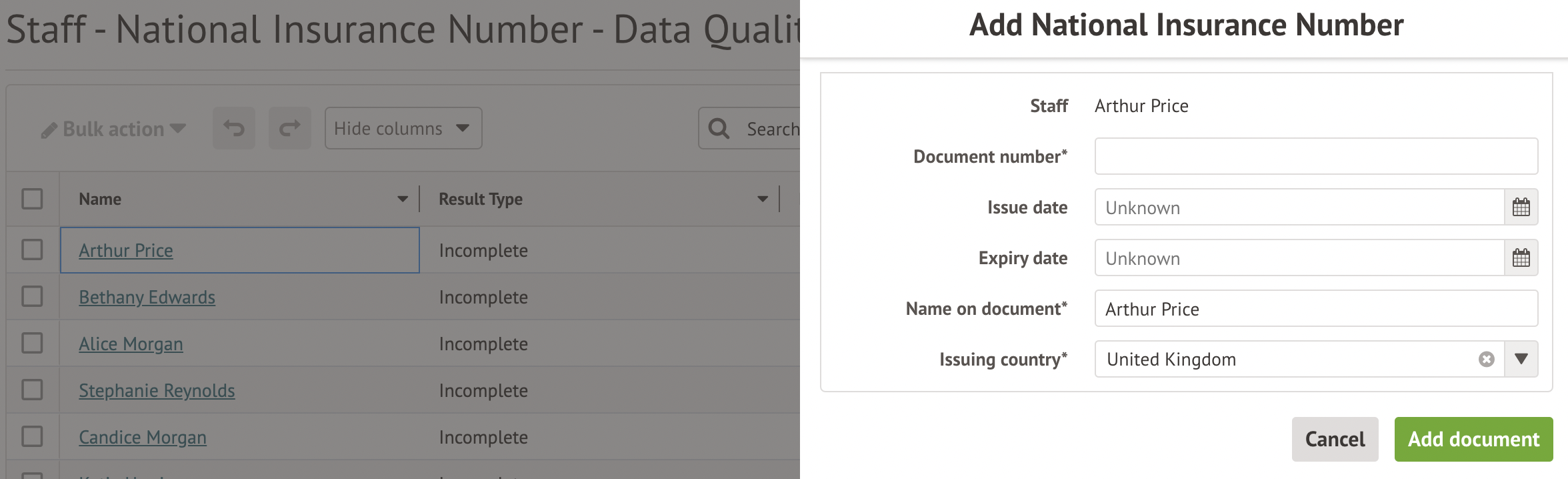This screenshot has width=1568, height=479.
Task: Tick the checkbox beside Alice Morgan
Action: (x=32, y=344)
